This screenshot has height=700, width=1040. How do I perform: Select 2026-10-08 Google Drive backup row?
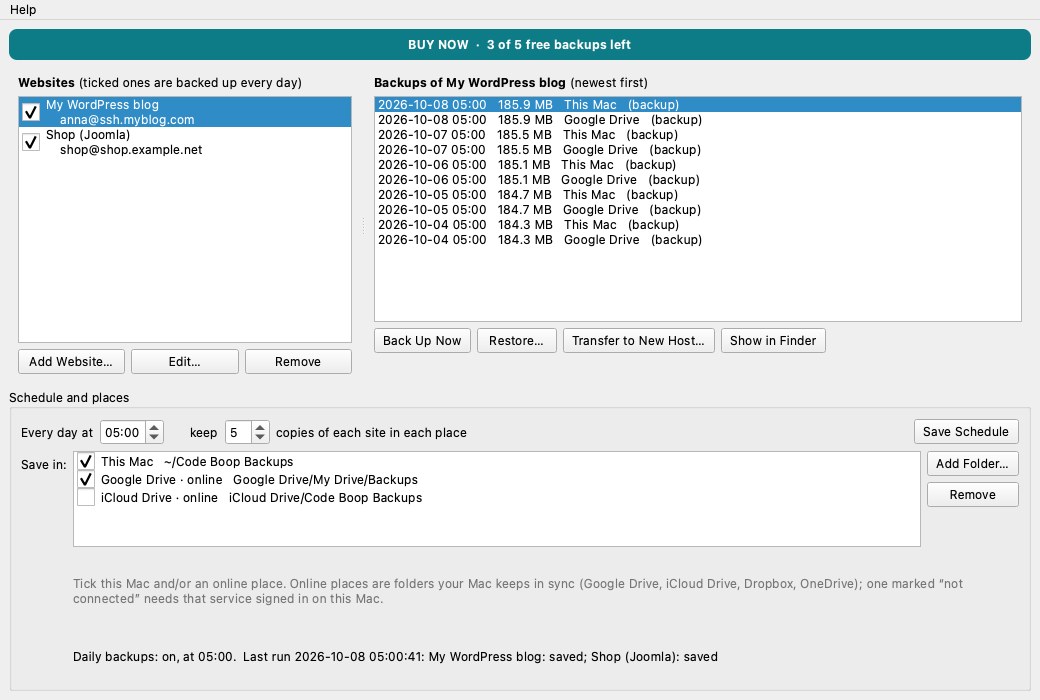[x=698, y=119]
